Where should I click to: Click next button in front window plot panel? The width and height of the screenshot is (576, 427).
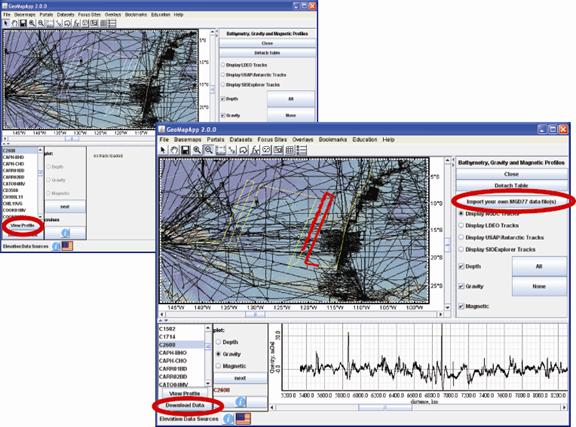[240, 378]
